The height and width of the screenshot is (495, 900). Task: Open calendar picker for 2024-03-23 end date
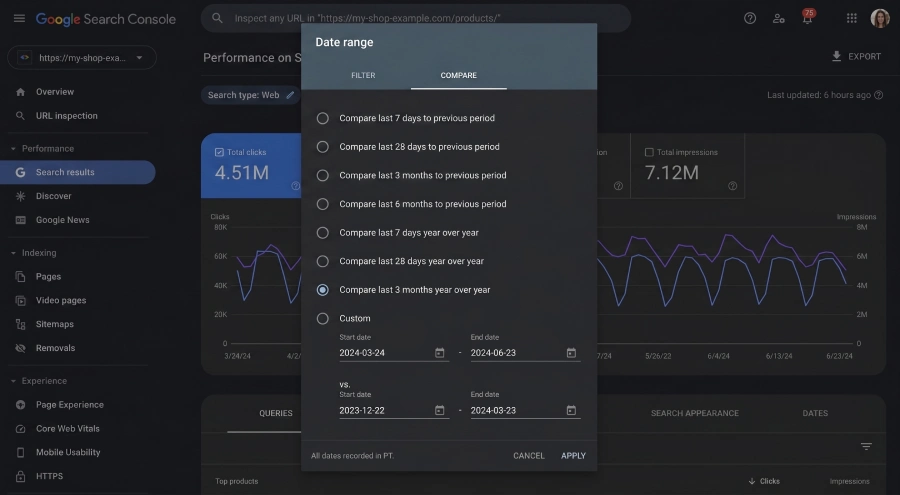tap(571, 410)
